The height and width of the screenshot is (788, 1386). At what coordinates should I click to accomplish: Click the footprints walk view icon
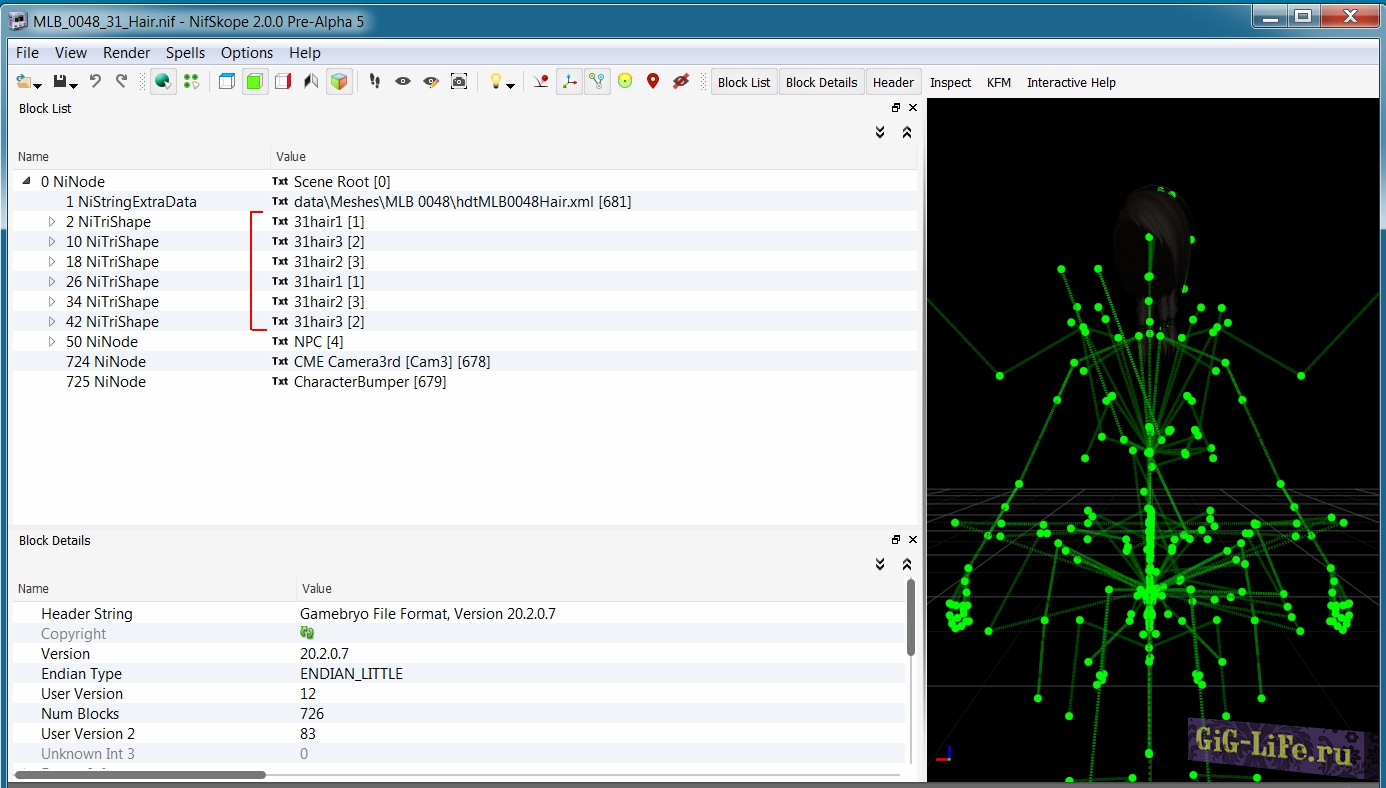click(375, 82)
